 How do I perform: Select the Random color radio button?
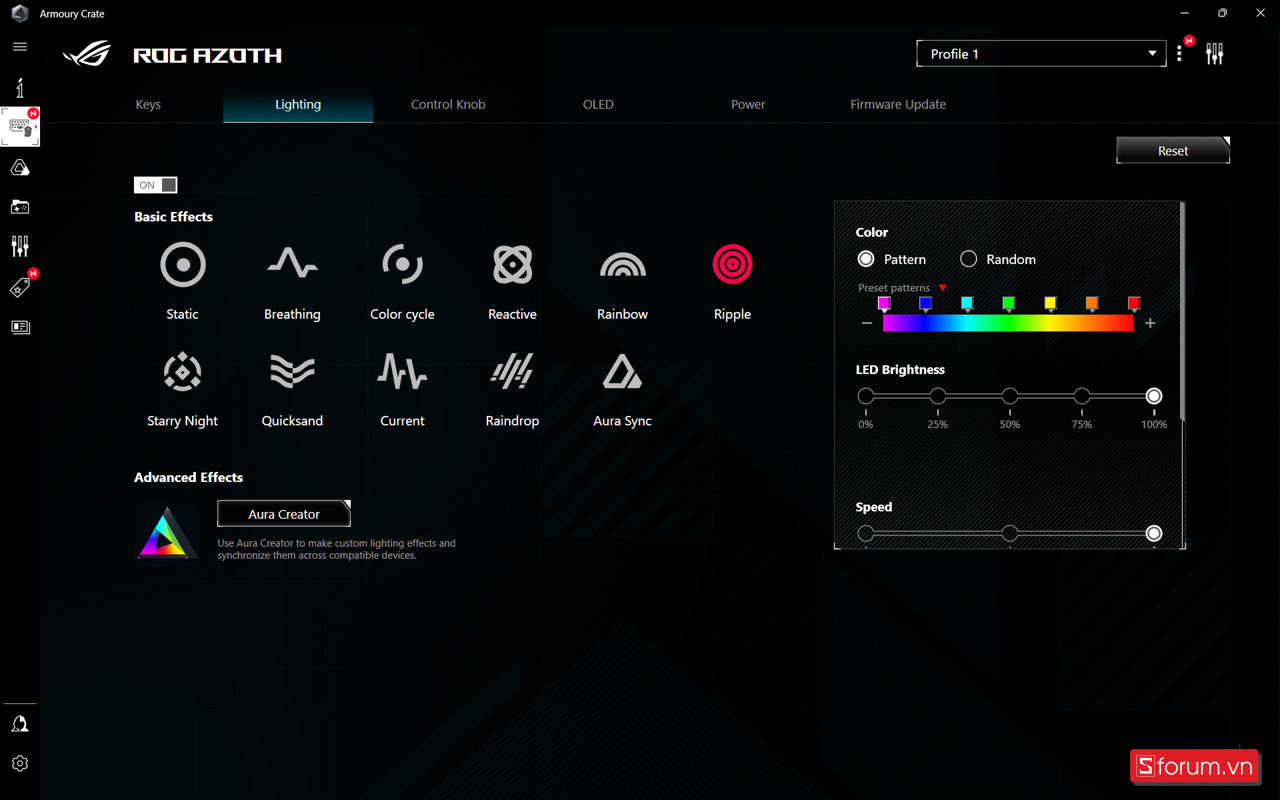click(968, 259)
